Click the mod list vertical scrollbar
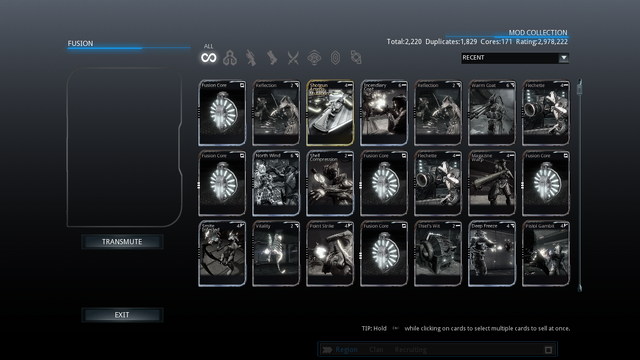640x360 pixels. 579,185
